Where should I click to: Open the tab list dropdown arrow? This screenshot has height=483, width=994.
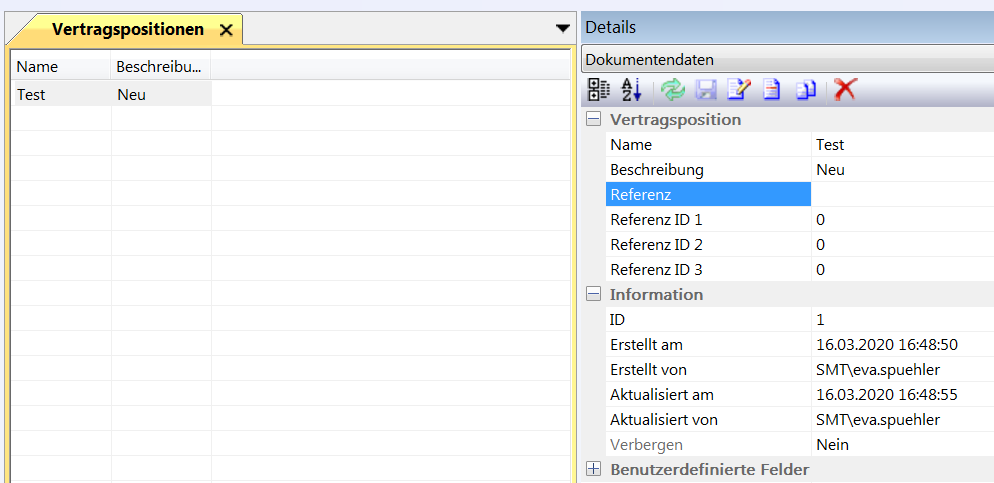pyautogui.click(x=563, y=29)
